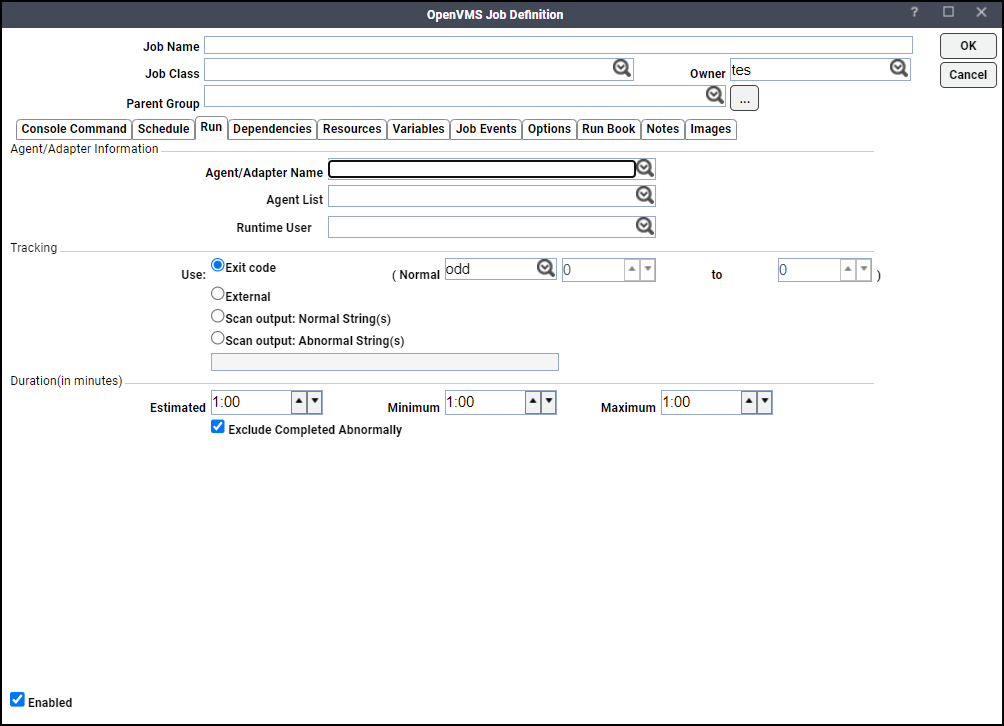The image size is (1004, 726).
Task: Switch to the Dependencies tab
Action: [272, 129]
